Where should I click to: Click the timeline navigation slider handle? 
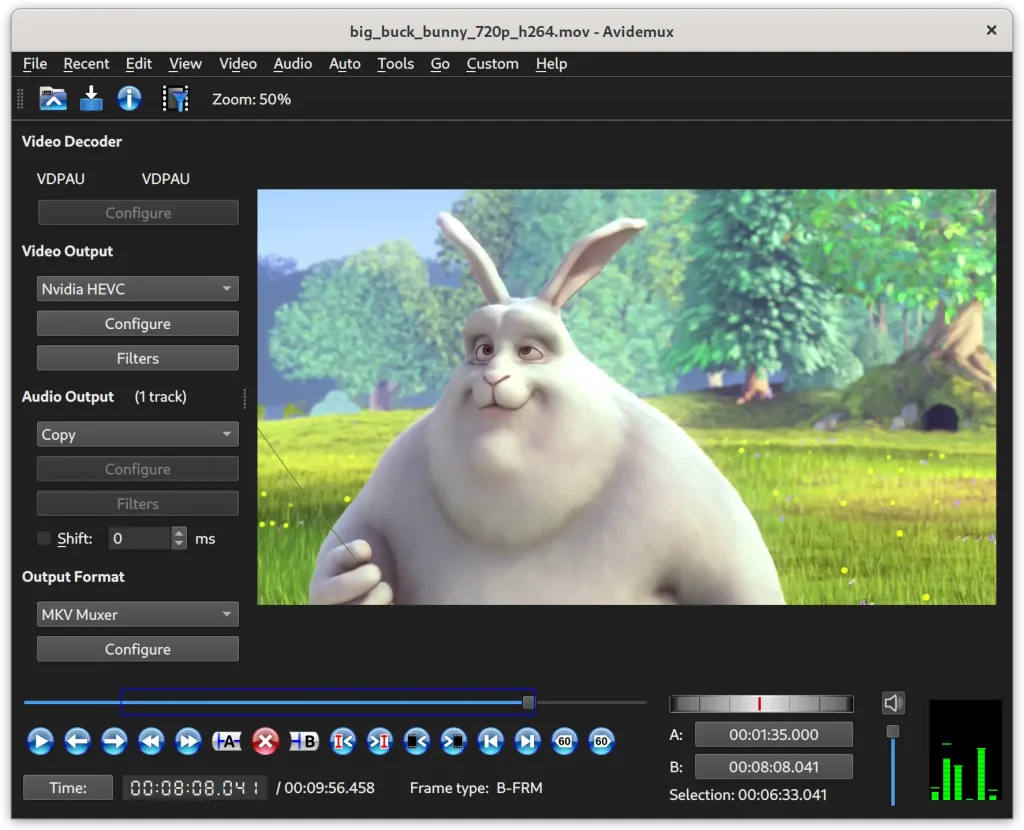click(x=528, y=703)
